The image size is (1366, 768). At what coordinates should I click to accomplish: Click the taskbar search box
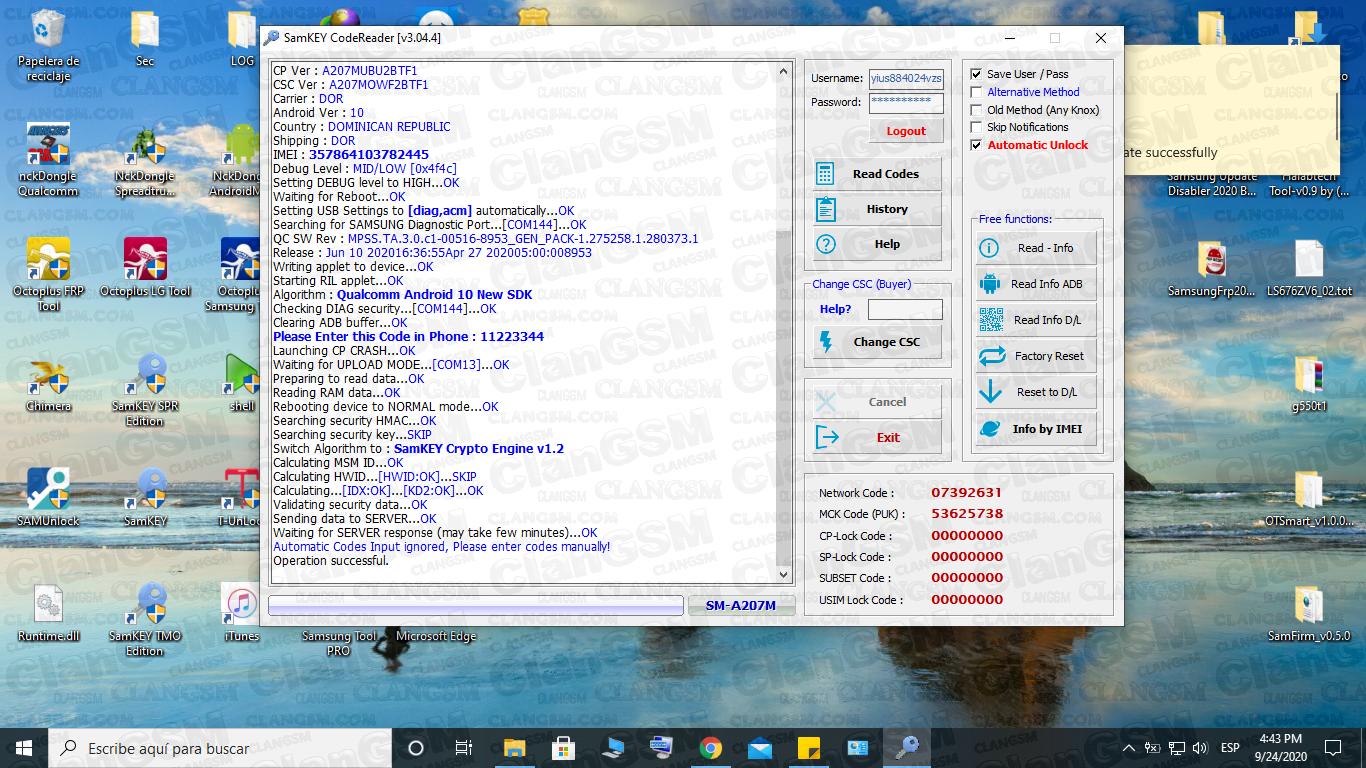point(220,748)
